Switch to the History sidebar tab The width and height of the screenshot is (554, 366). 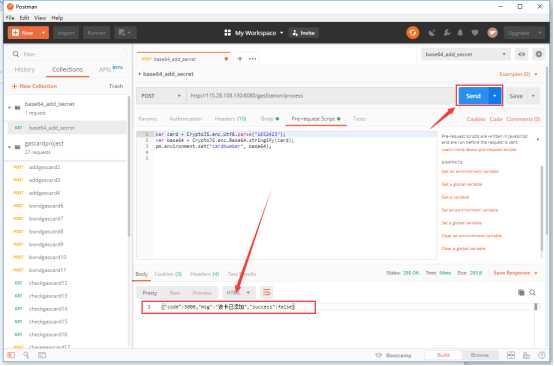pos(25,69)
